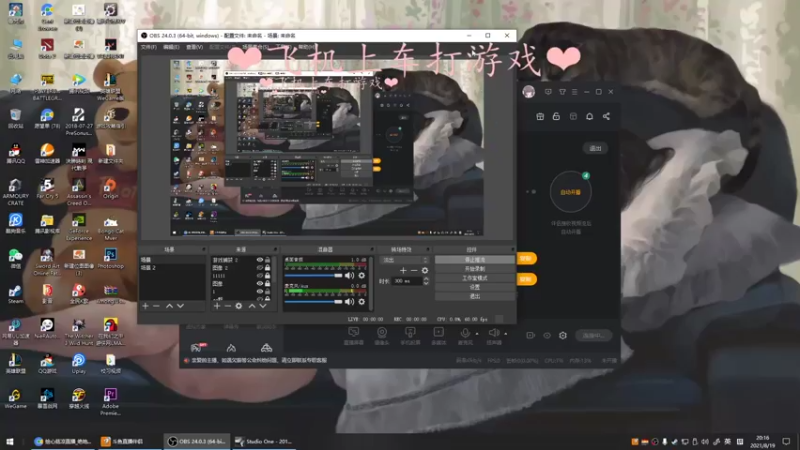Open source properties gear in sources panel
Viewport: 800px width, 450px height.
coord(238,306)
